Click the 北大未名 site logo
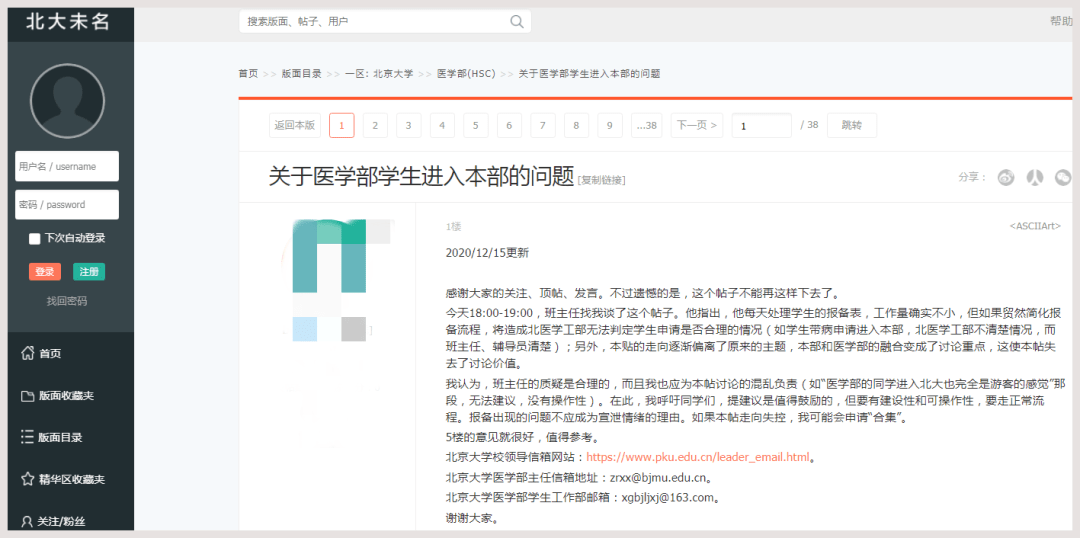 [x=68, y=21]
